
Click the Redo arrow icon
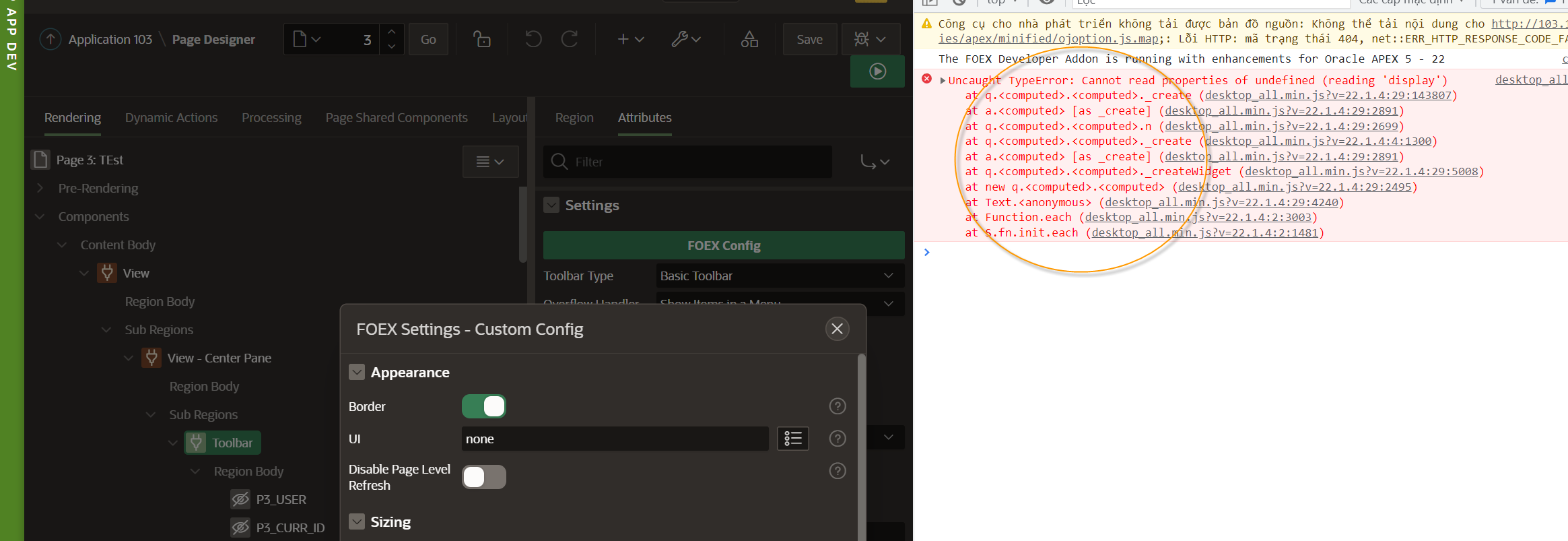tap(570, 39)
